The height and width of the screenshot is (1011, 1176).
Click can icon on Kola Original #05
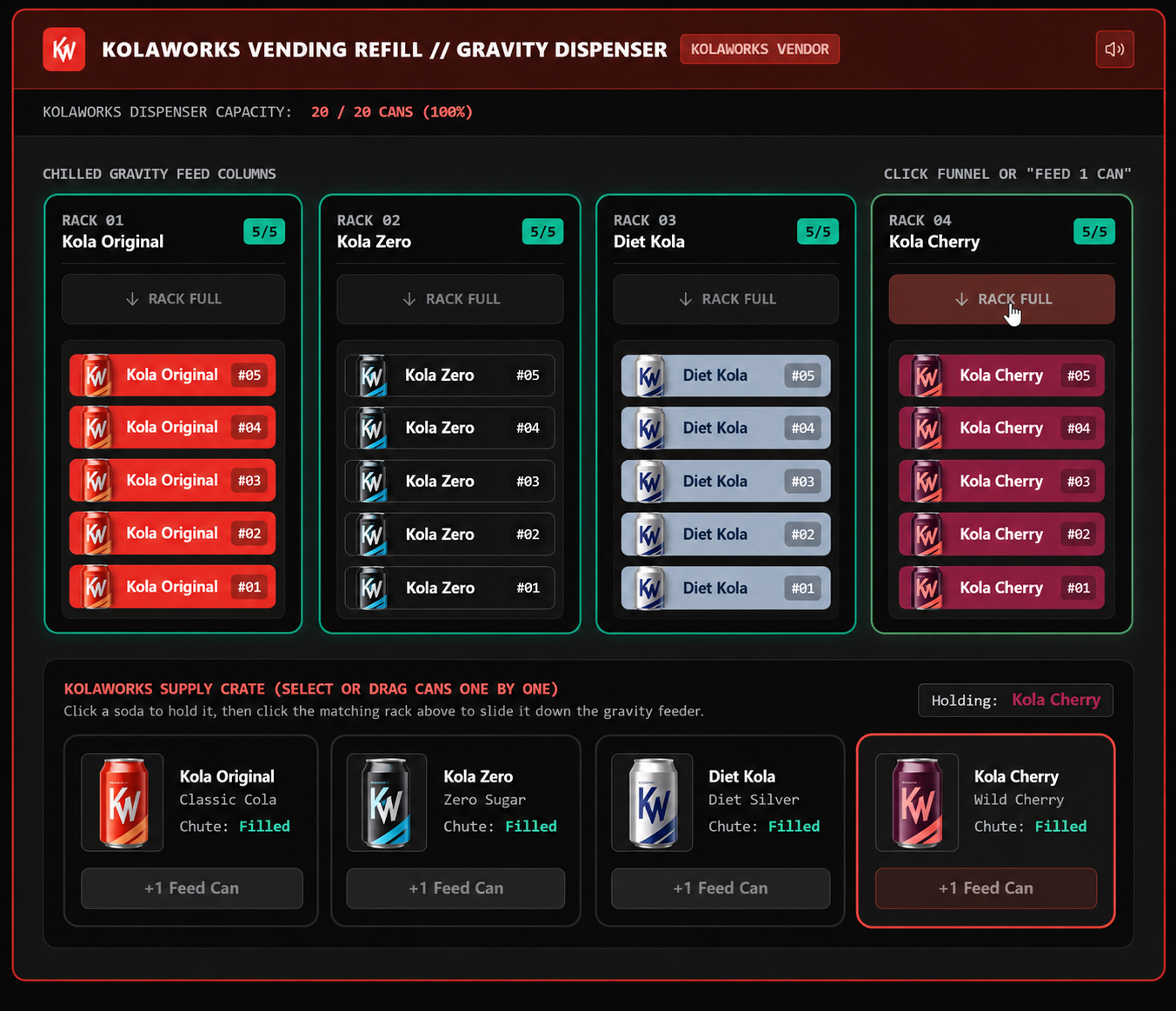coord(96,376)
